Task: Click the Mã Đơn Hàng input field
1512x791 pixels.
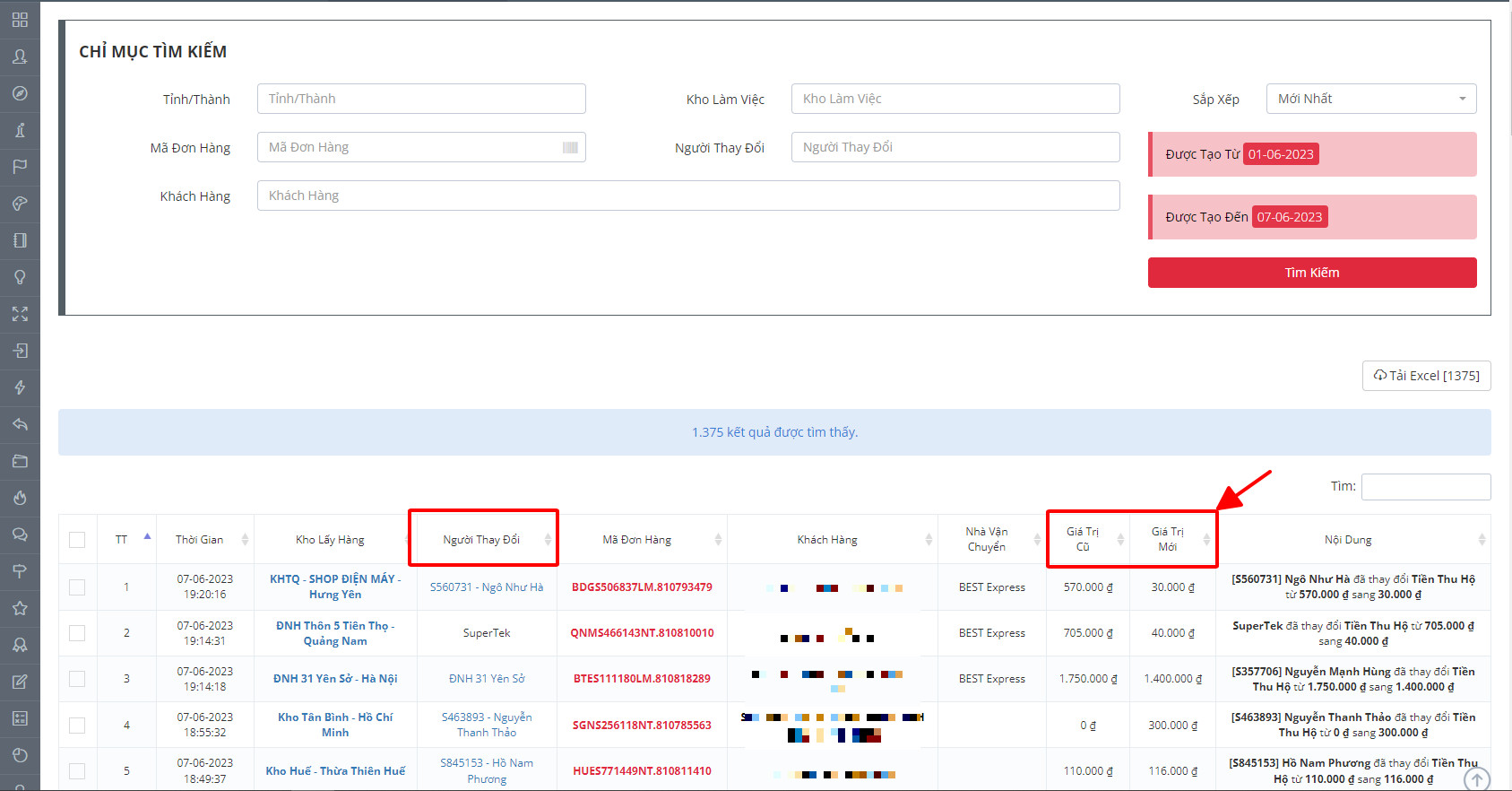Action: pos(421,147)
